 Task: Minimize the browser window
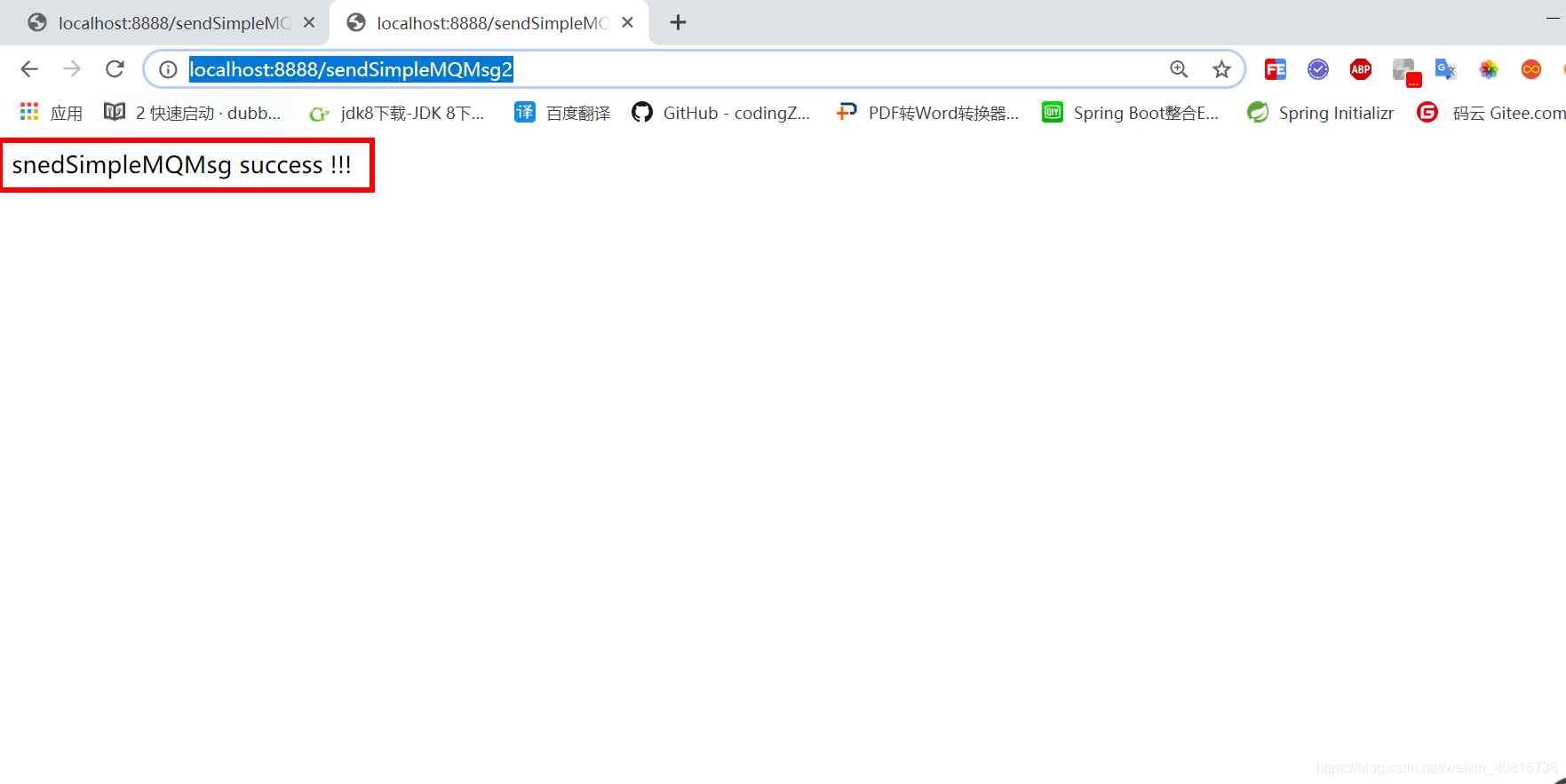pyautogui.click(x=1553, y=18)
